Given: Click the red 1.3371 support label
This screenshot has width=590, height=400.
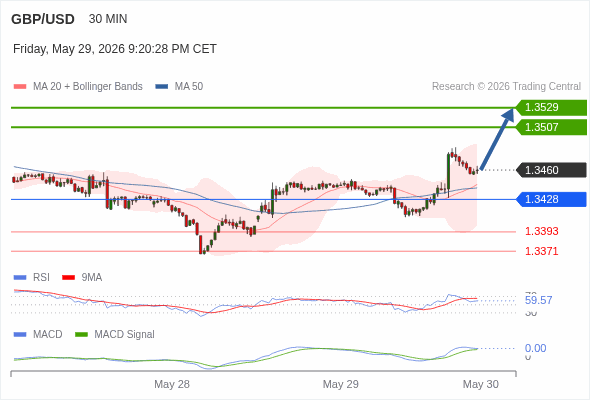Looking at the screenshot, I should click(541, 251).
